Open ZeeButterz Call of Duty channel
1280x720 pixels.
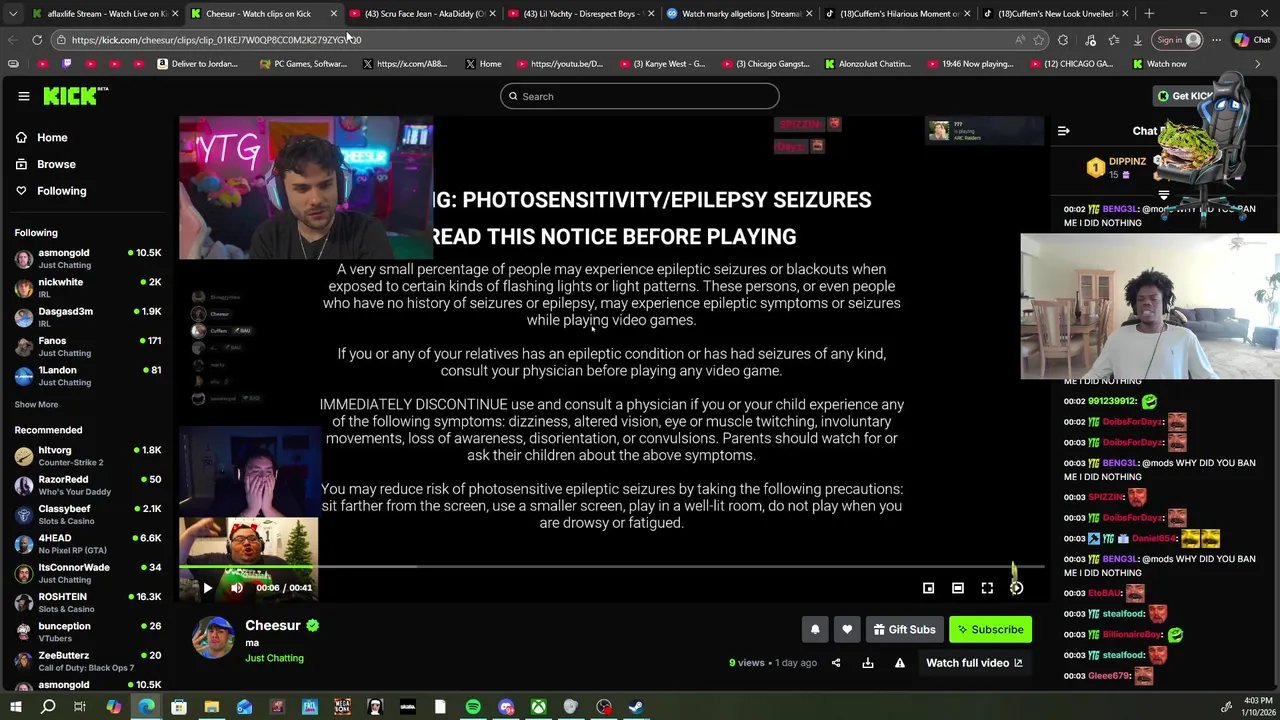point(87,661)
